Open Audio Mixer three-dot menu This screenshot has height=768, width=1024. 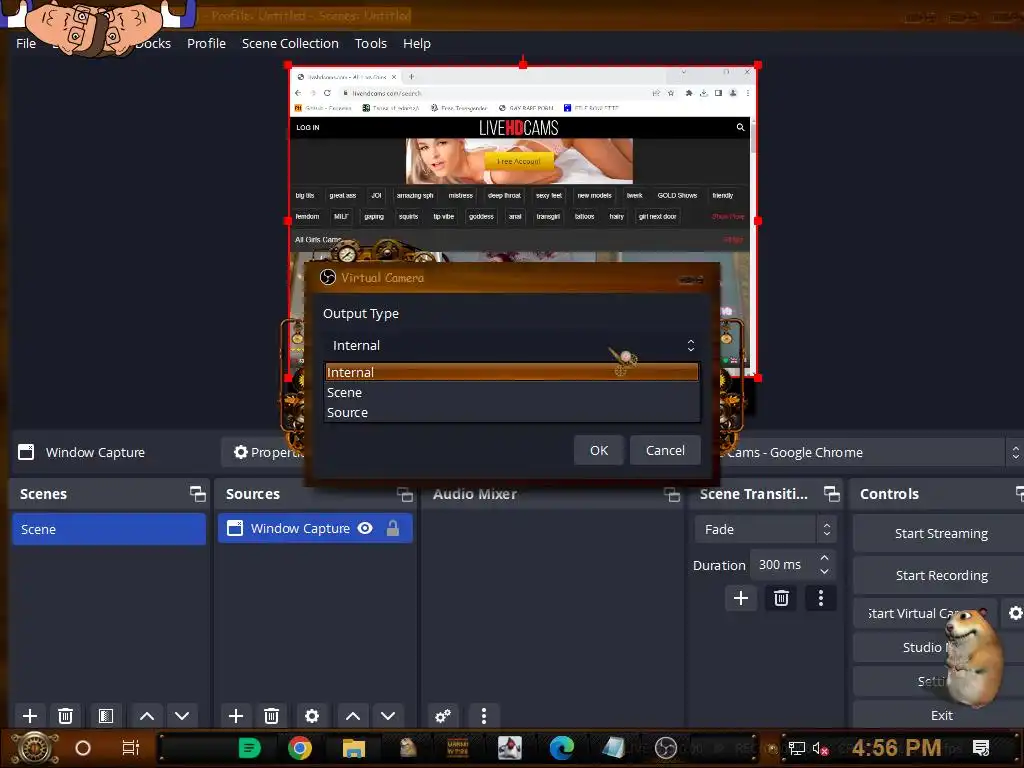point(484,716)
